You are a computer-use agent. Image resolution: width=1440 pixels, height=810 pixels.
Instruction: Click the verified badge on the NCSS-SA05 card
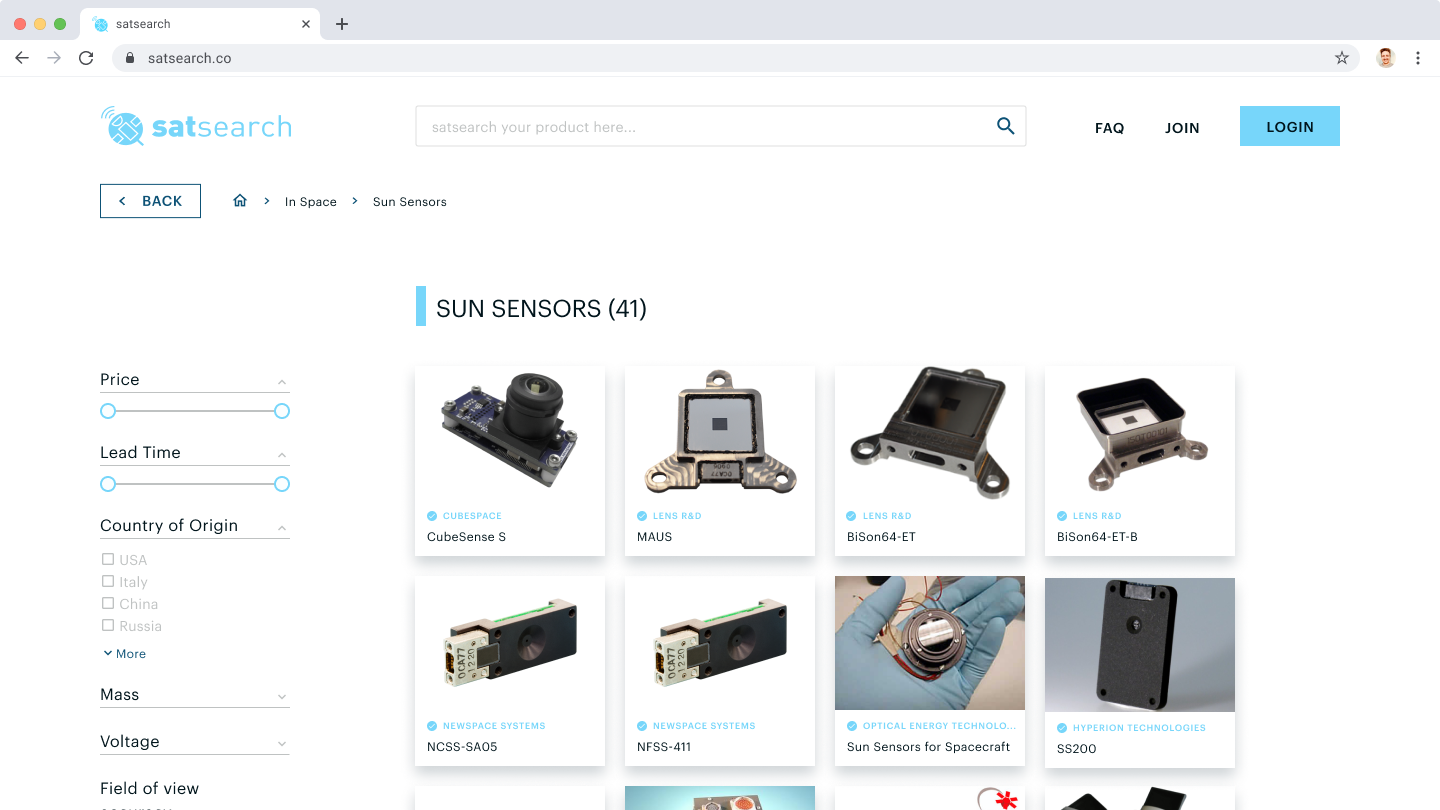click(x=432, y=726)
